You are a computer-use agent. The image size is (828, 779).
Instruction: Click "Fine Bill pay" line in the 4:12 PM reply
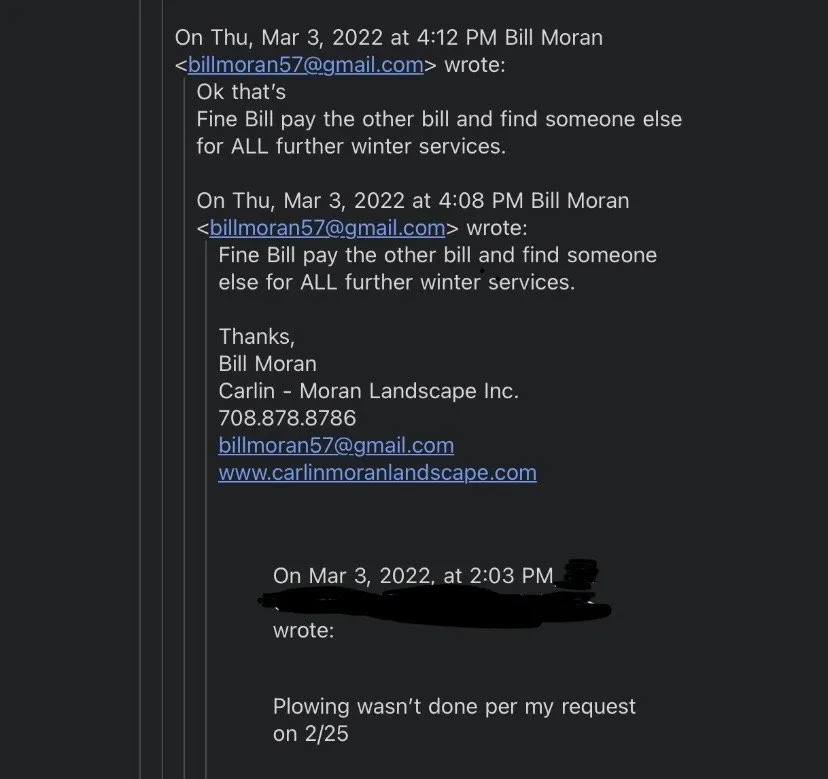coord(439,119)
